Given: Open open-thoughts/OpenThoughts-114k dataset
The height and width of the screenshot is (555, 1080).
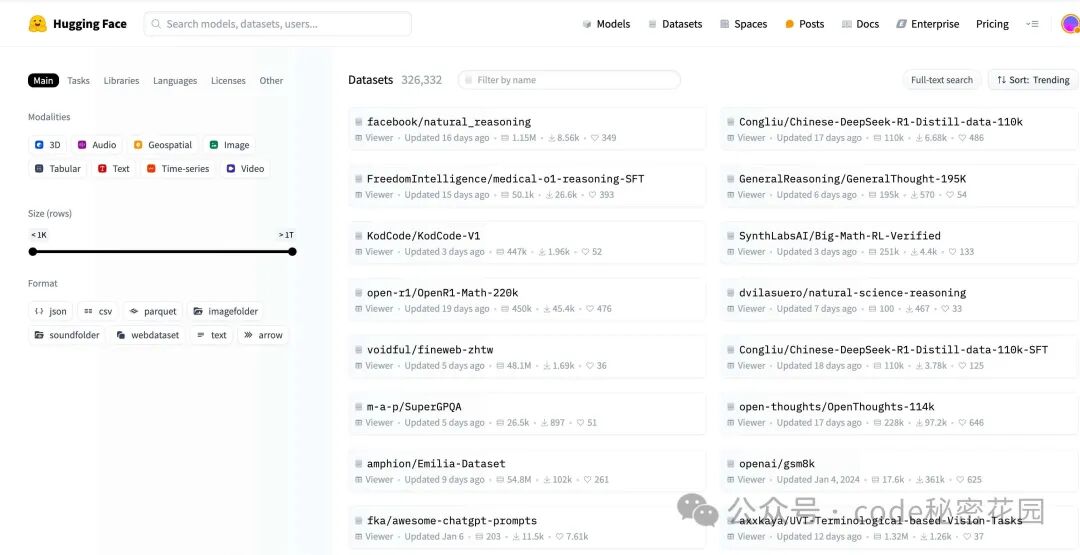Looking at the screenshot, I should (900, 414).
